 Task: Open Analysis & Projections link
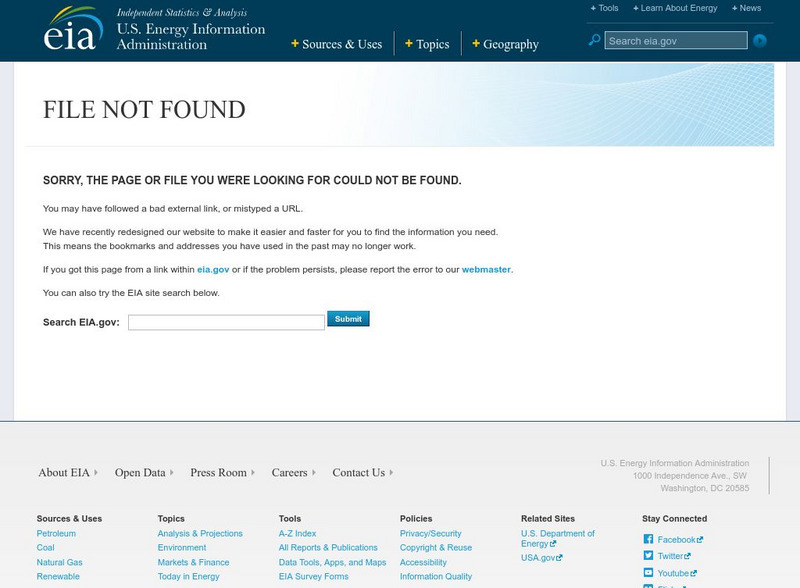[x=200, y=533]
